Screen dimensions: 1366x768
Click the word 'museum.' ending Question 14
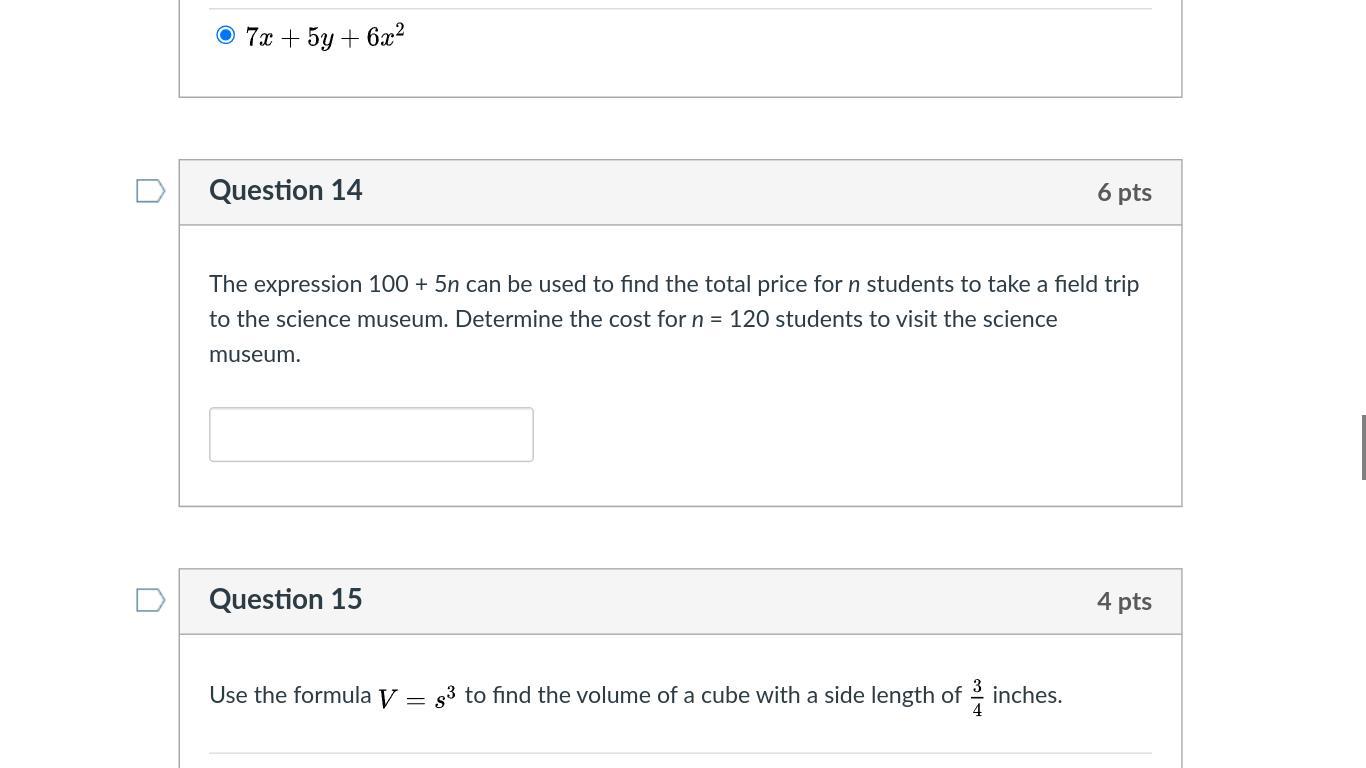255,355
